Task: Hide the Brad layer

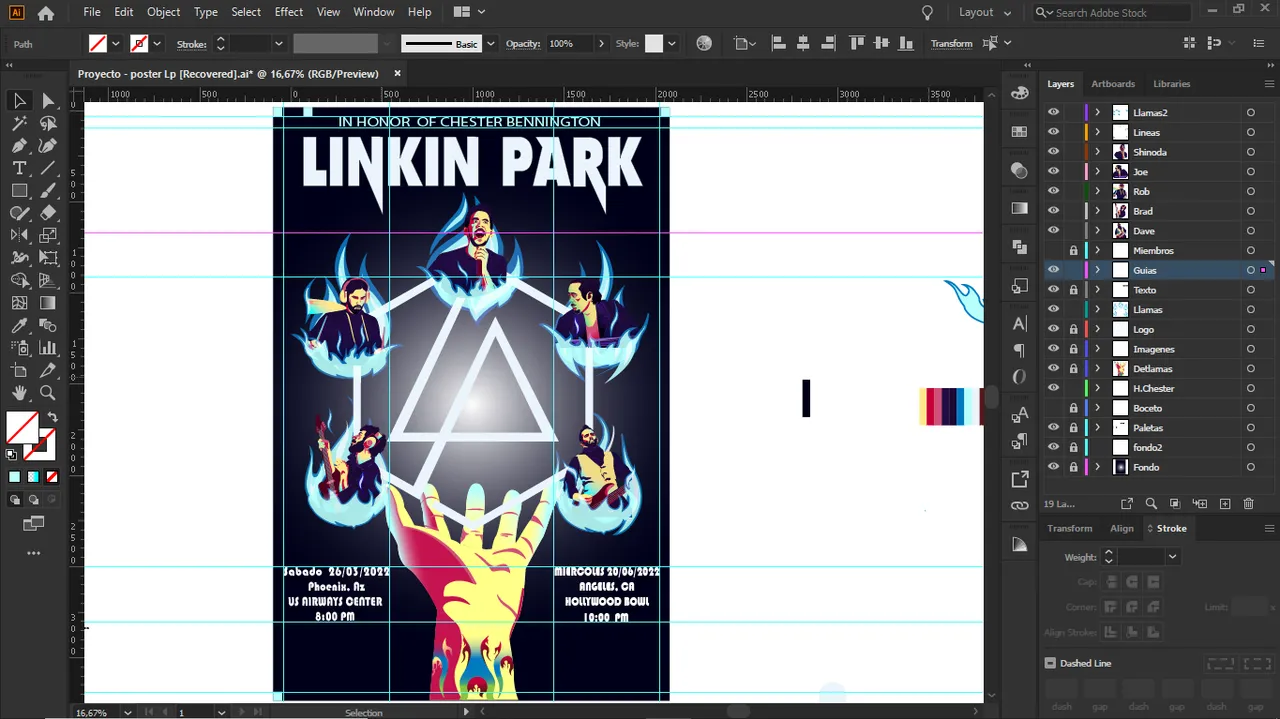Action: [x=1053, y=211]
